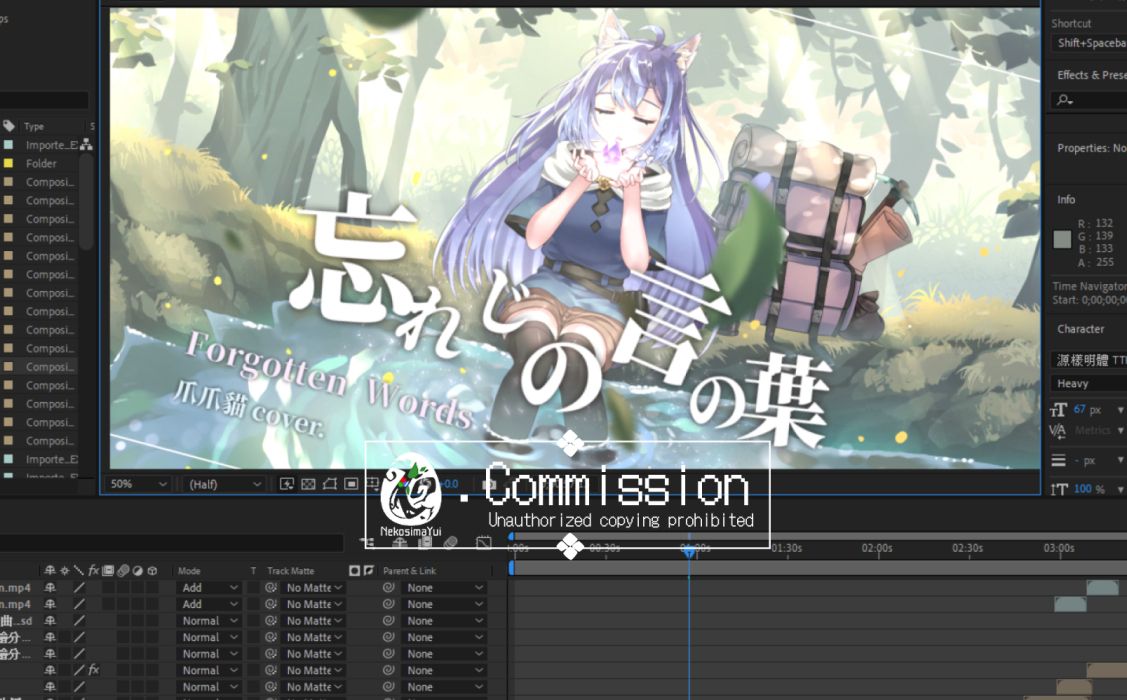The image size is (1127, 700).
Task: Toggle quality switch on the 曲_sd layer
Action: pos(79,620)
